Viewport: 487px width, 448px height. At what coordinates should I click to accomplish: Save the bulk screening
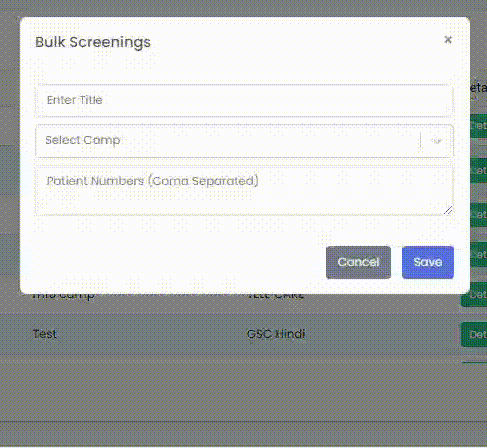[428, 262]
